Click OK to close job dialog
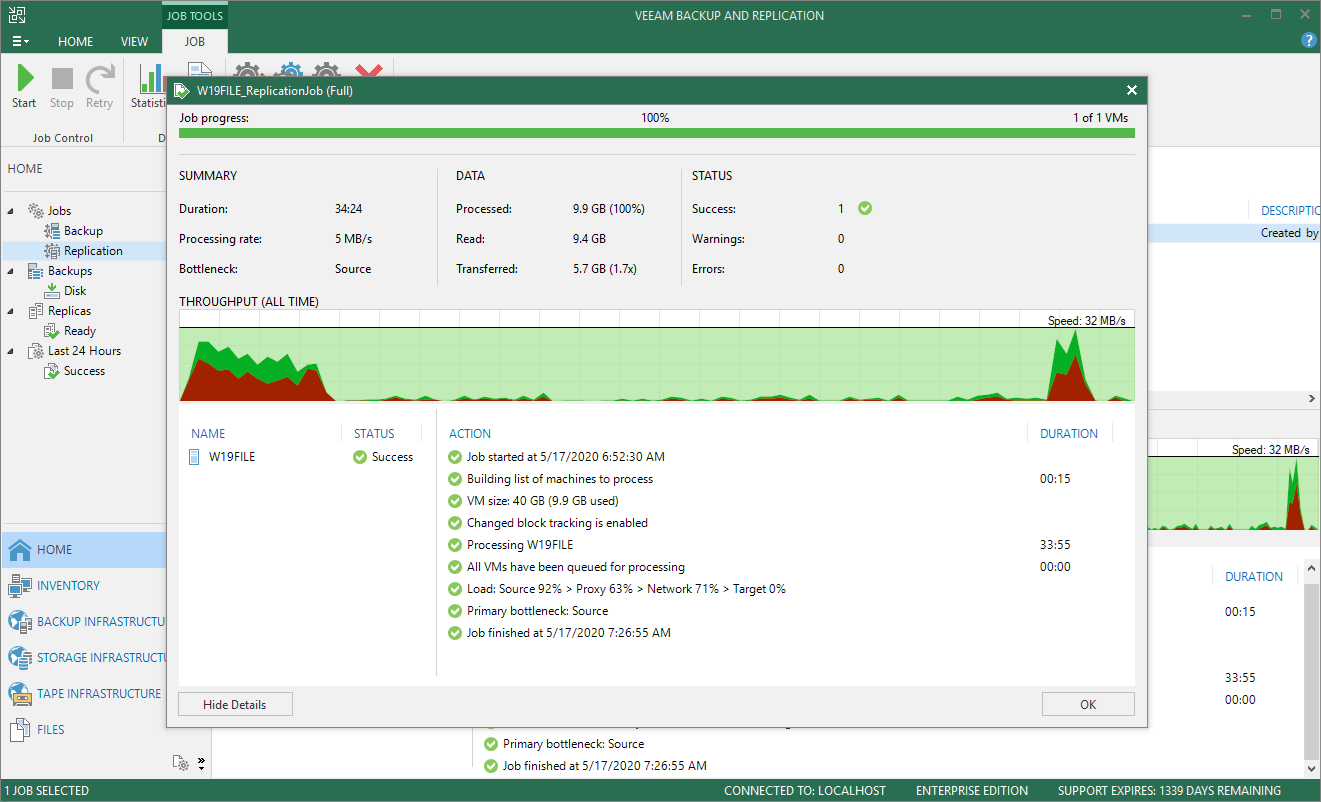Screen dimensions: 1321x802 1088,704
